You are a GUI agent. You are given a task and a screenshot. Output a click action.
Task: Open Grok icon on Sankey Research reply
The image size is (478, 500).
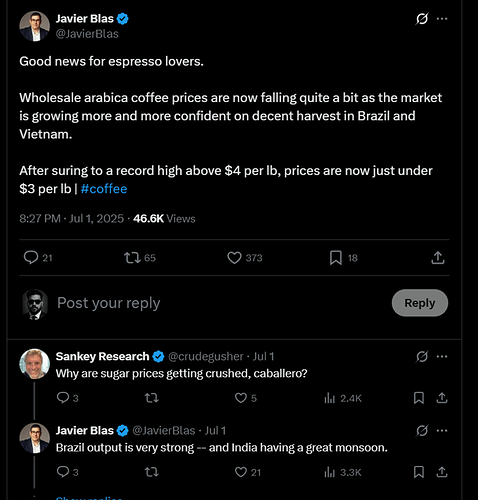pyautogui.click(x=422, y=357)
